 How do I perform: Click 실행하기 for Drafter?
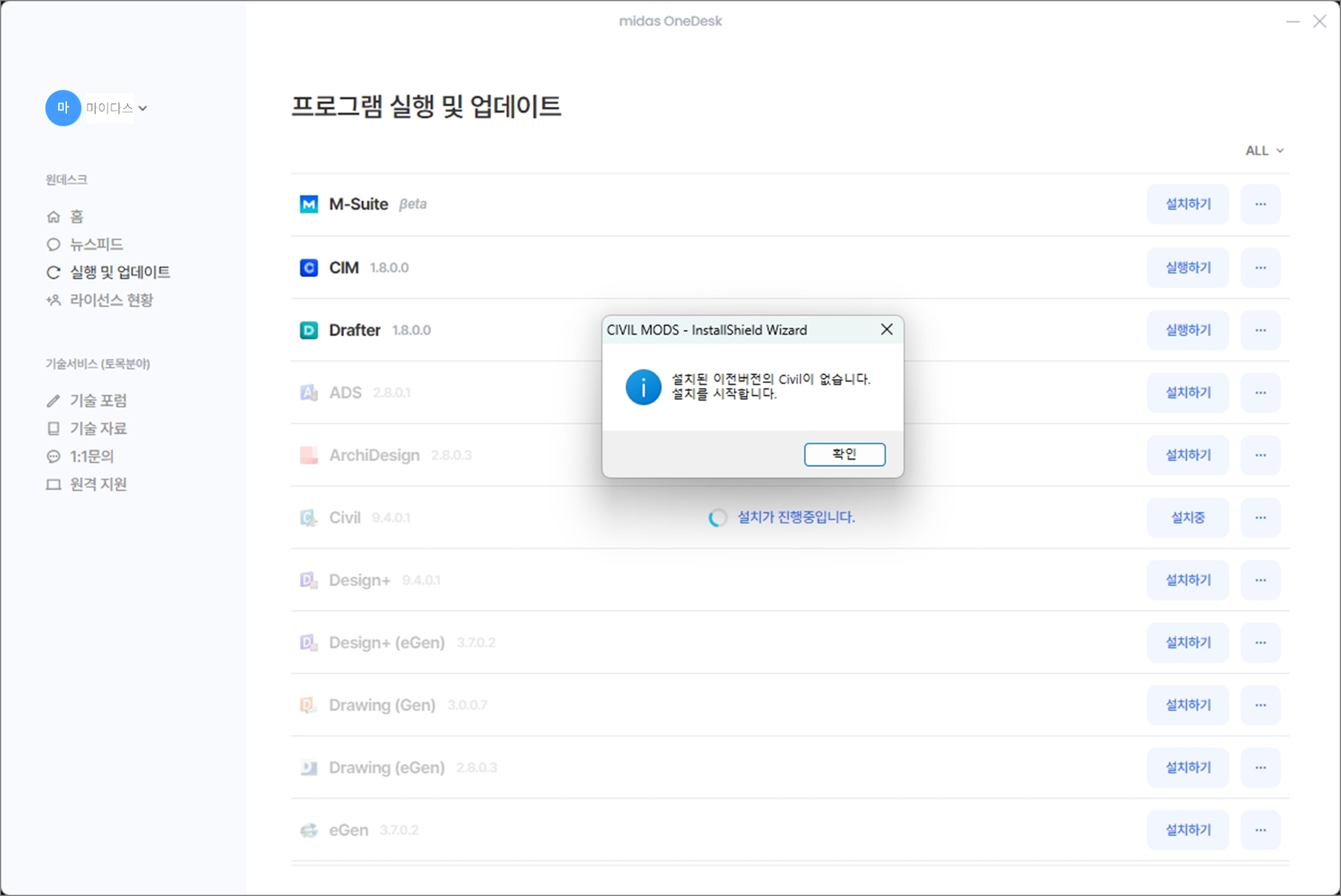(1188, 330)
